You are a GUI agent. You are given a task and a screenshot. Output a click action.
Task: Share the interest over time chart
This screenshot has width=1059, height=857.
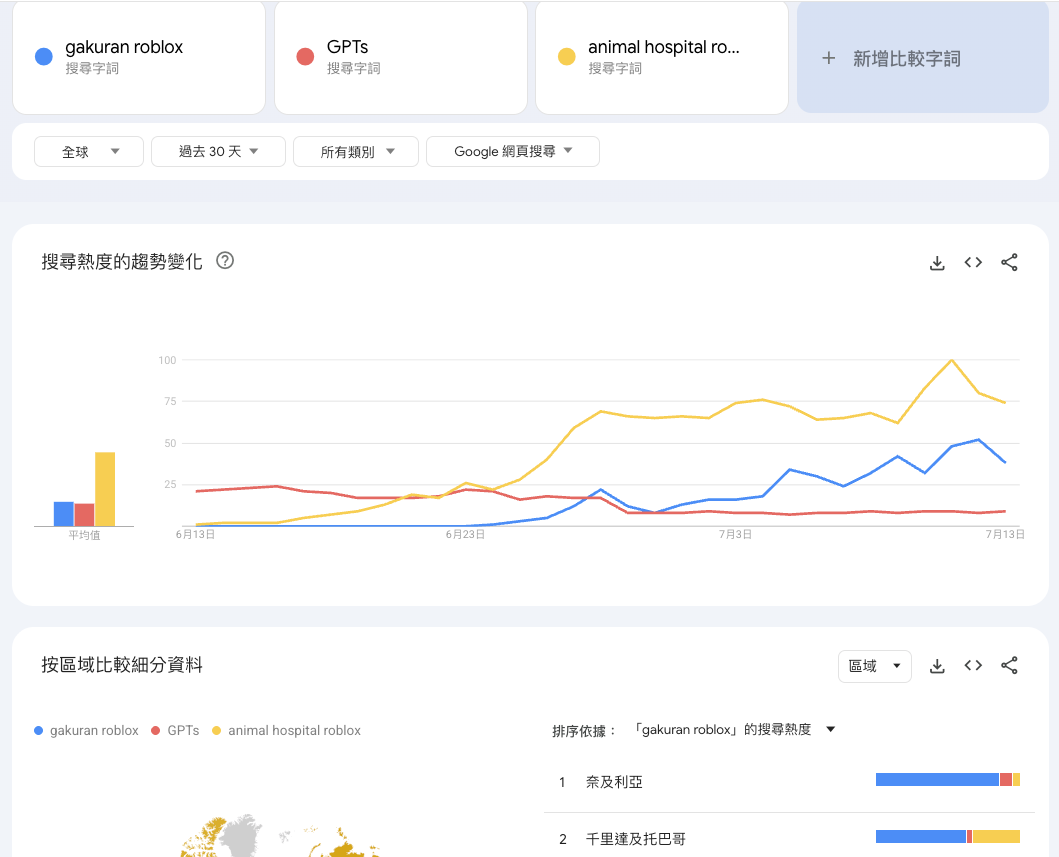point(1009,262)
